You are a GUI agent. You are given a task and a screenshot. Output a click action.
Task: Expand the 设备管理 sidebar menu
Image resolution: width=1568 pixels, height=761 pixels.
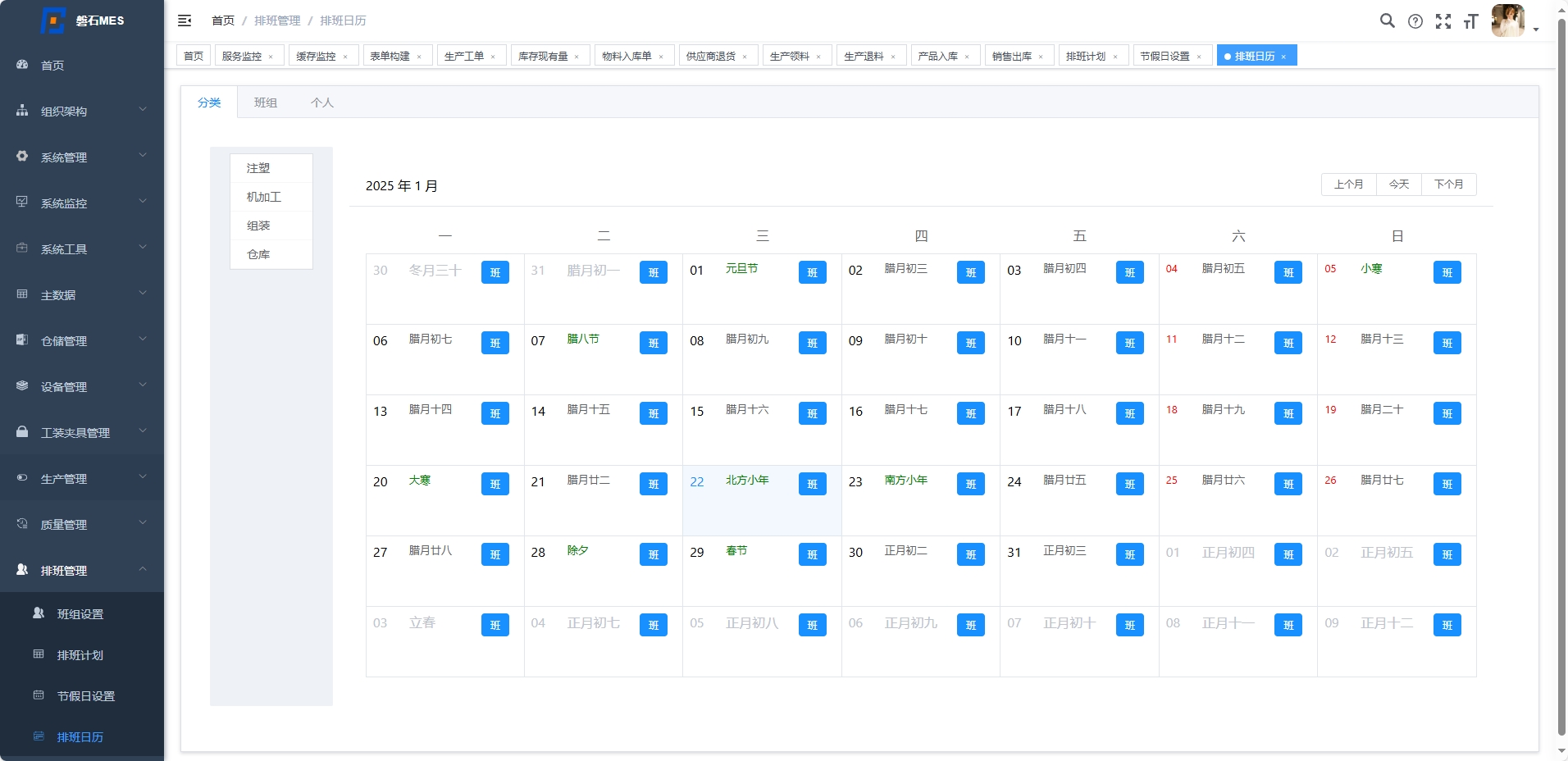(x=82, y=386)
